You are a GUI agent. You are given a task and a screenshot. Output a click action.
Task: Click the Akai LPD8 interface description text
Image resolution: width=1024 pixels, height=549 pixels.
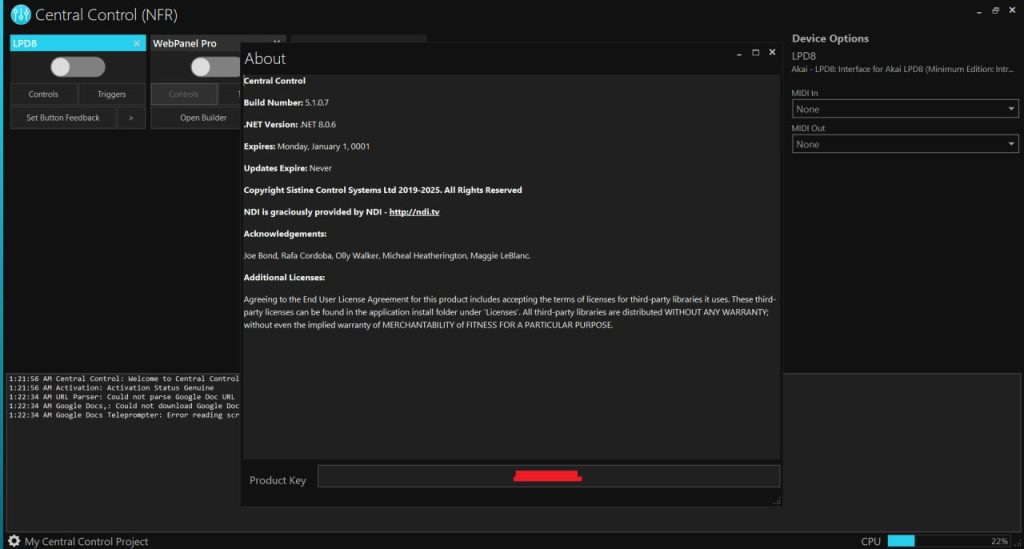pyautogui.click(x=903, y=69)
